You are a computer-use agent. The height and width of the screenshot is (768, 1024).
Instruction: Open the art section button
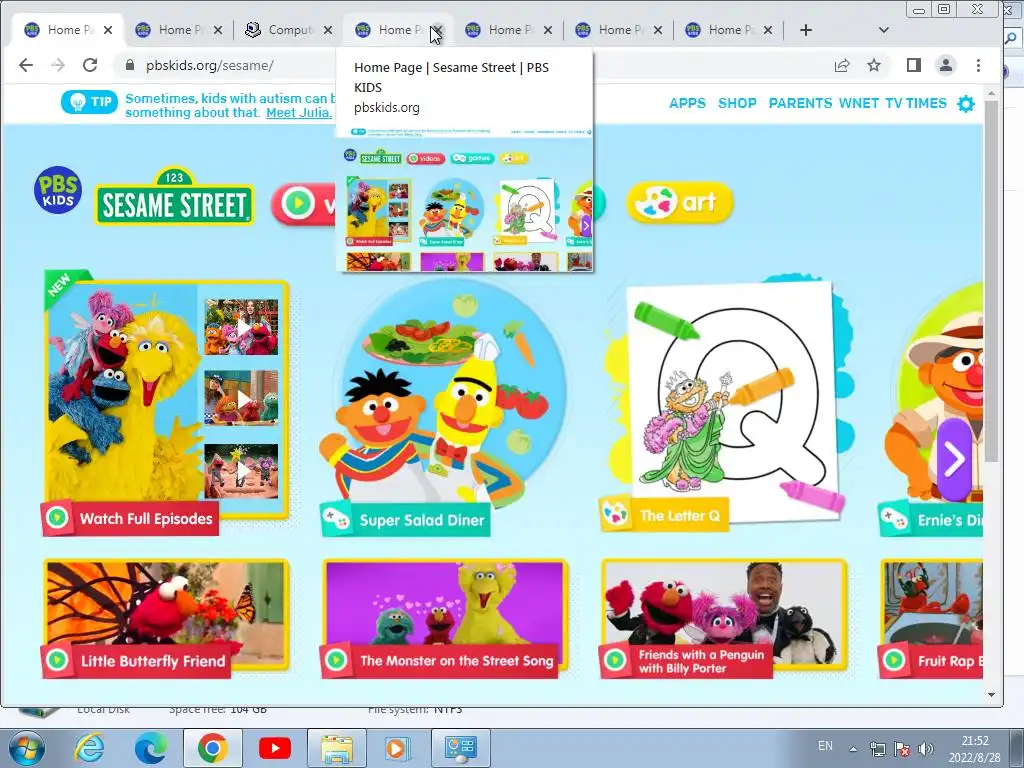pos(680,202)
